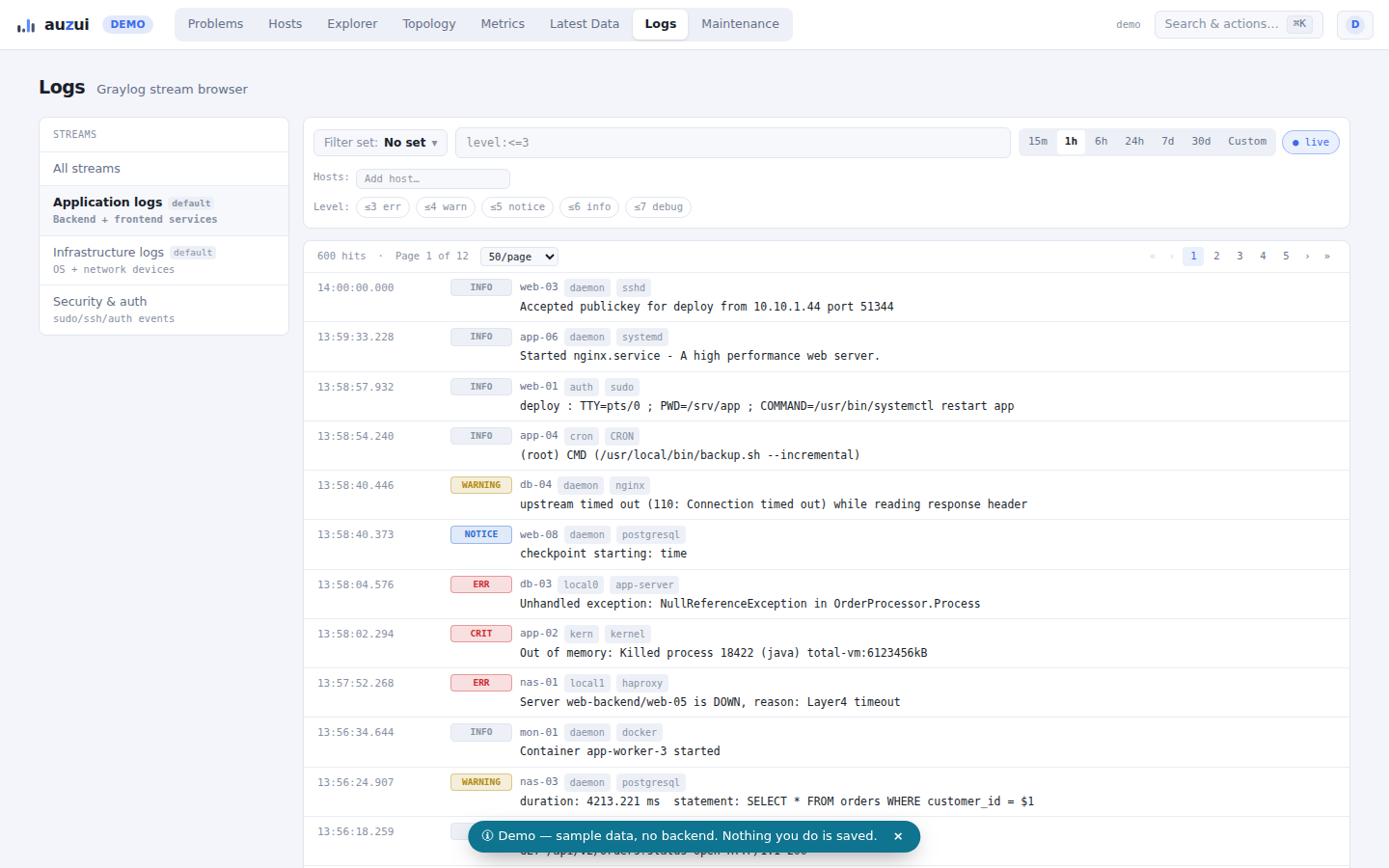
Task: Open the Problems tab
Action: pyautogui.click(x=215, y=24)
